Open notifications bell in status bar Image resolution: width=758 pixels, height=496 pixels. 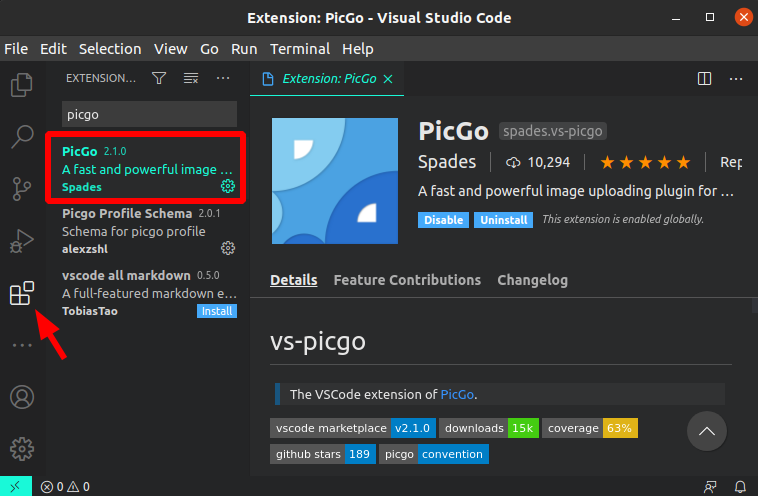click(x=740, y=486)
